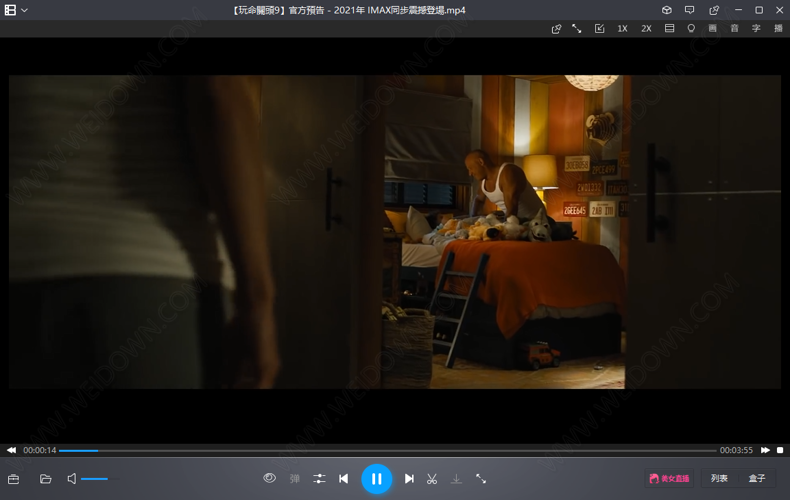Set video size to 2X

click(646, 29)
